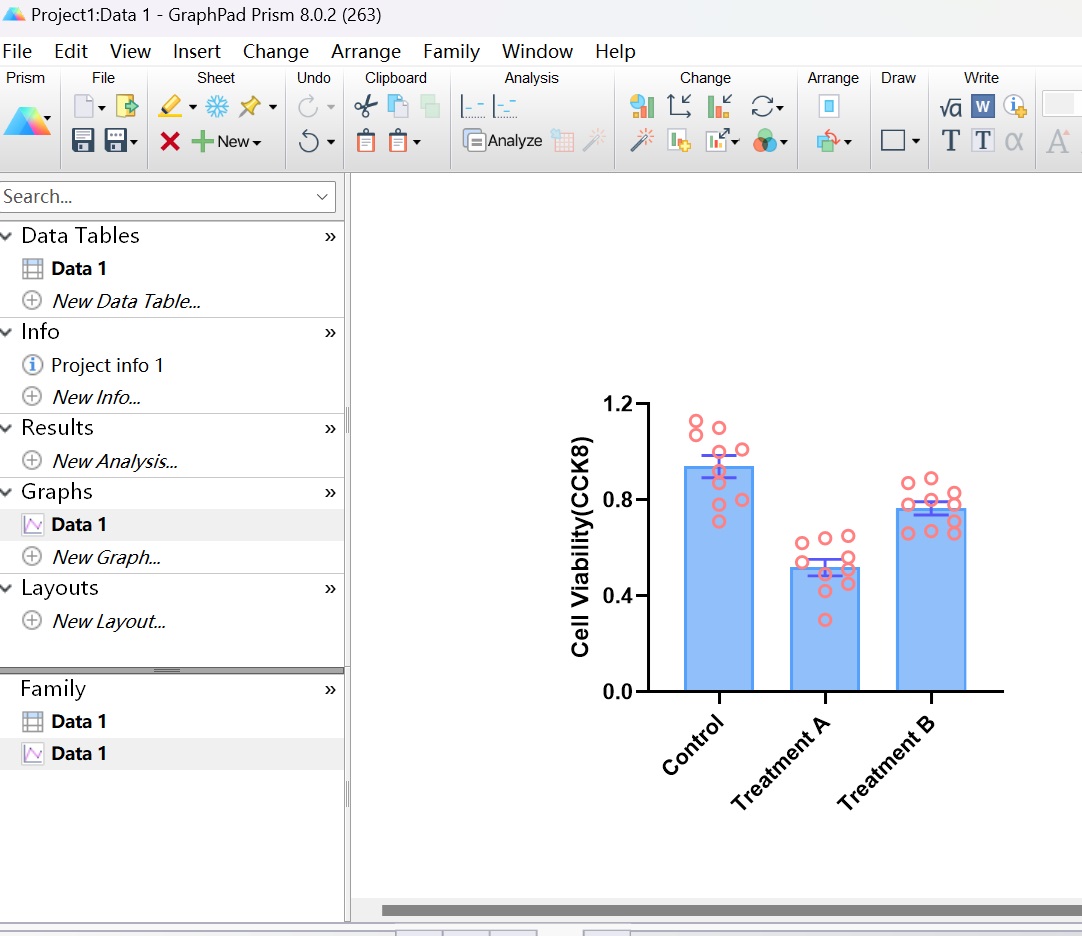
Task: Click the Freeze sheet snowflake icon
Action: pyautogui.click(x=216, y=106)
